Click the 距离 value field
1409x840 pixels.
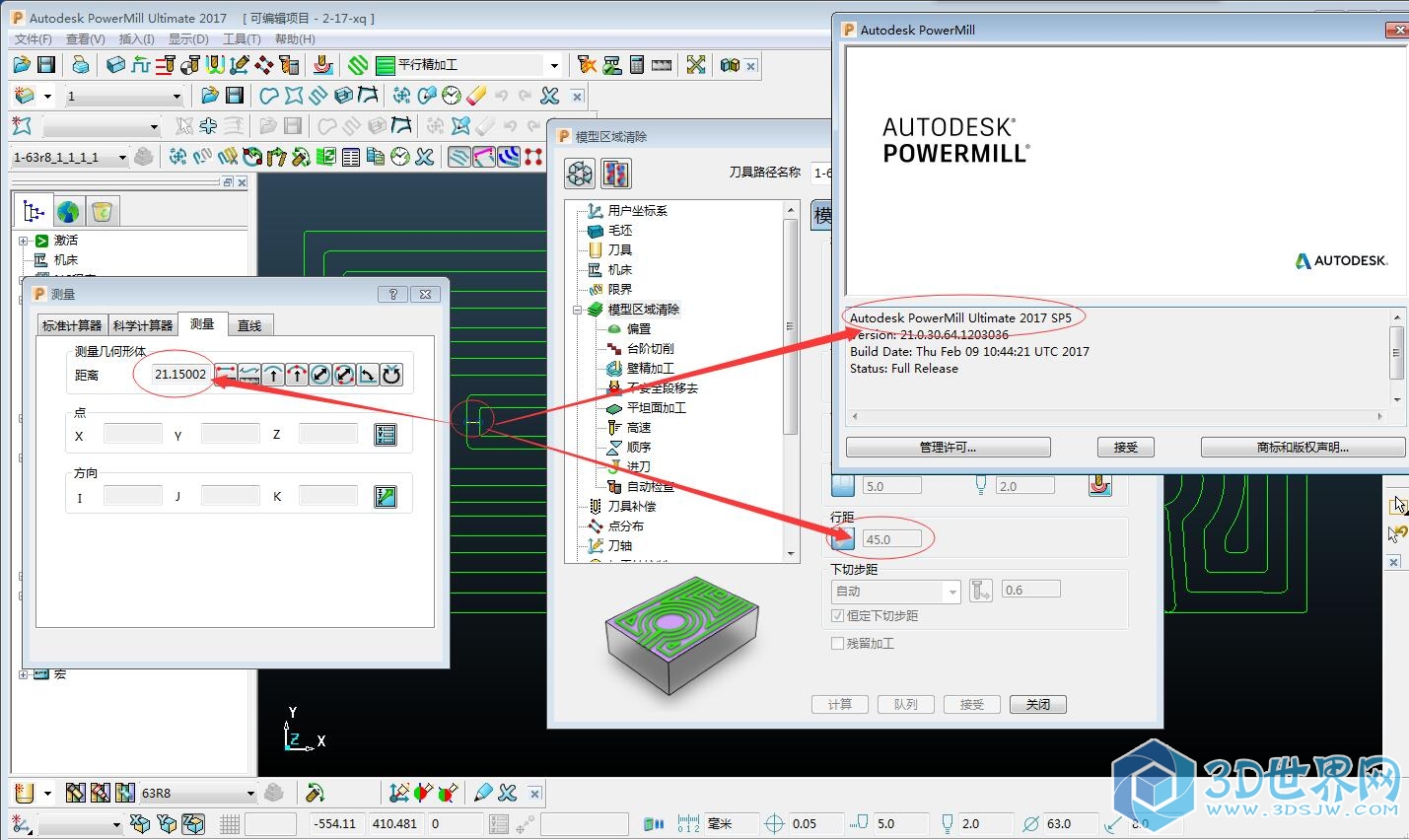181,375
